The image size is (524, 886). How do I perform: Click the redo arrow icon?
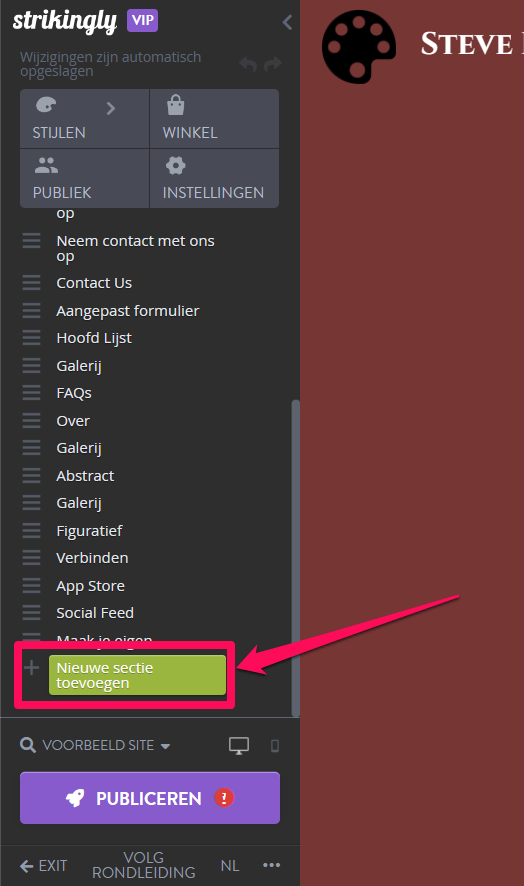pyautogui.click(x=273, y=64)
